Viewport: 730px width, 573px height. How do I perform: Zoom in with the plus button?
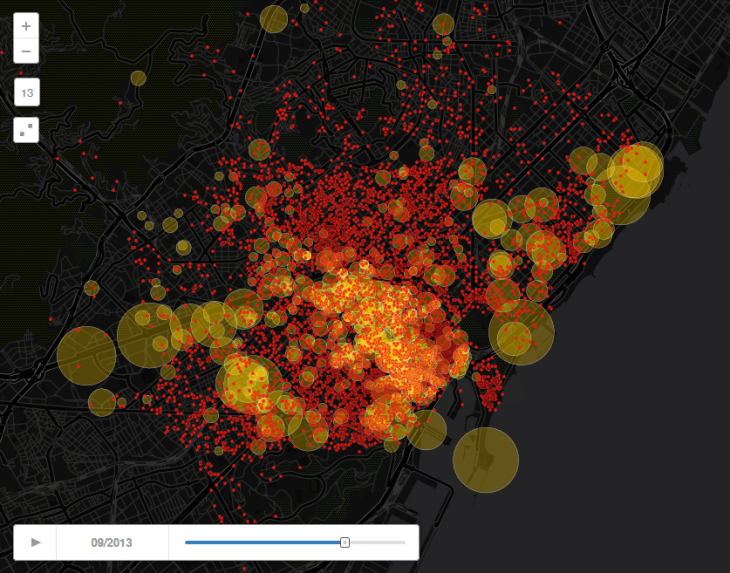[x=26, y=27]
